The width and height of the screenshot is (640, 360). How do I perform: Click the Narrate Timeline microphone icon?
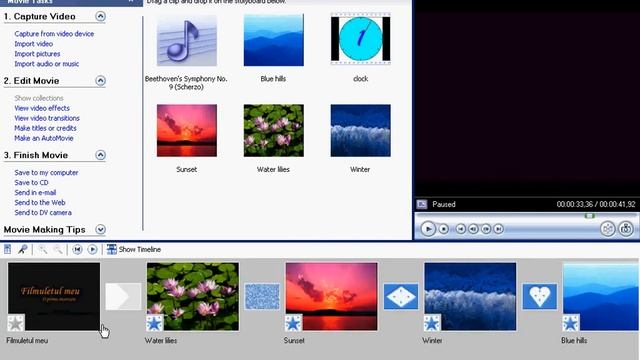coord(22,249)
